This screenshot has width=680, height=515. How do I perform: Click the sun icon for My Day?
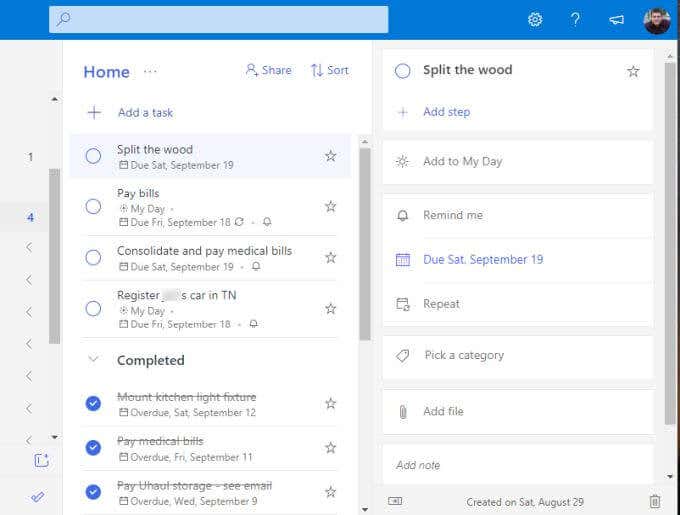(402, 162)
